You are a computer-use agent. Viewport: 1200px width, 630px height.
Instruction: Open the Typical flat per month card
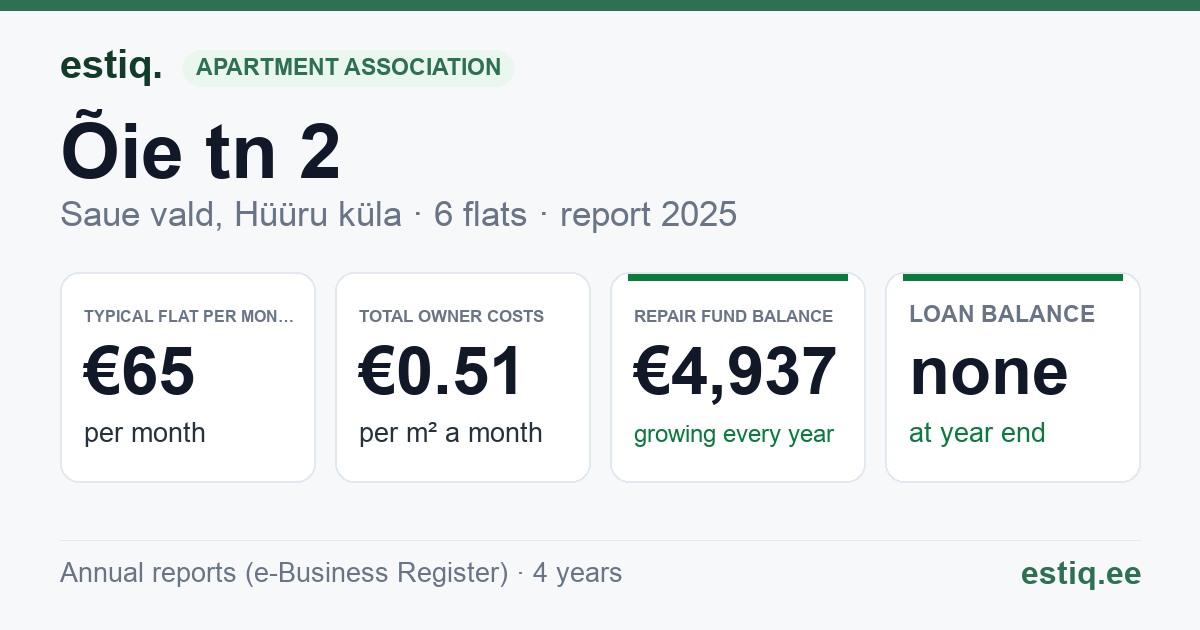188,377
